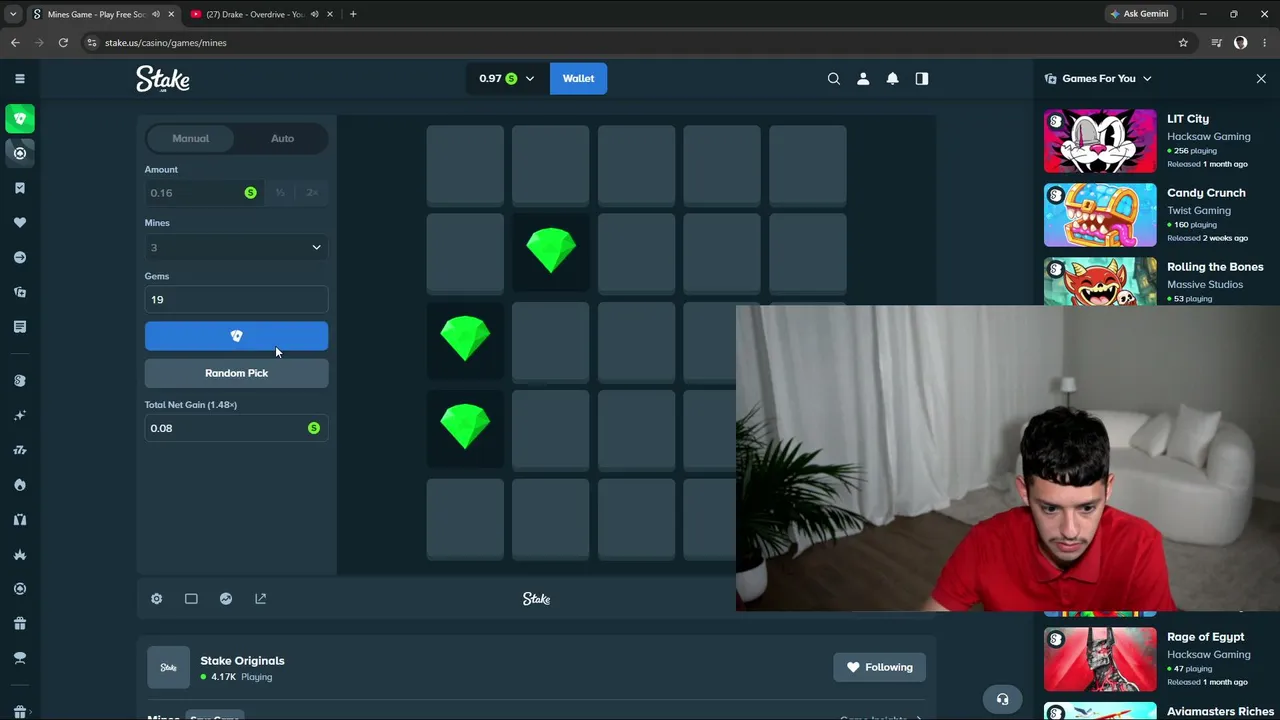Open the LIT City game thumbnail
The height and width of the screenshot is (720, 1280).
point(1100,141)
